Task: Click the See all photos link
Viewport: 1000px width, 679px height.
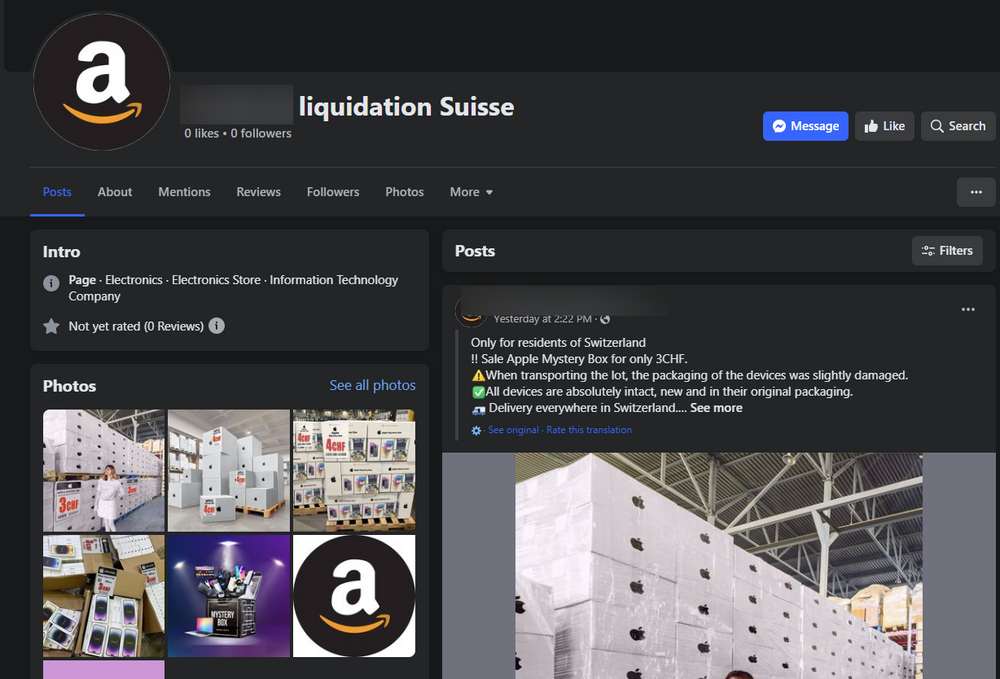Action: pyautogui.click(x=372, y=385)
